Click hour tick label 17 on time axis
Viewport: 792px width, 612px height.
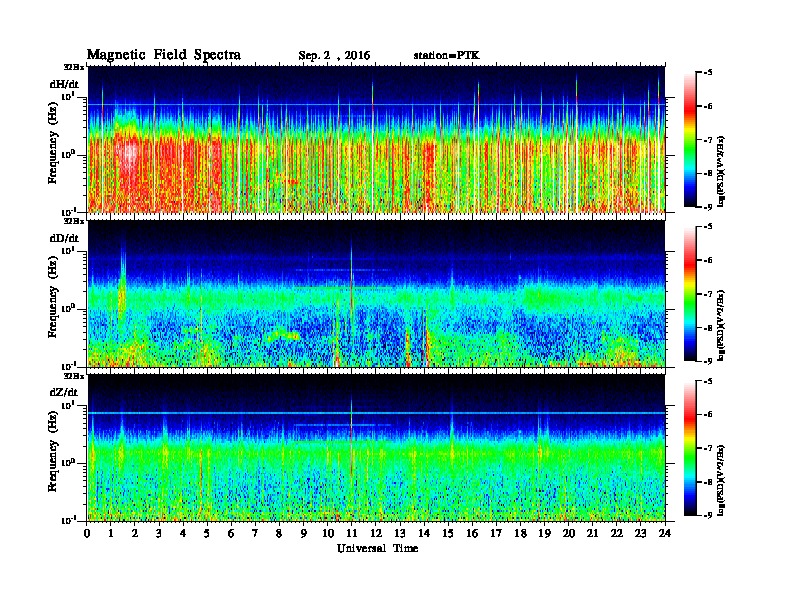(496, 534)
